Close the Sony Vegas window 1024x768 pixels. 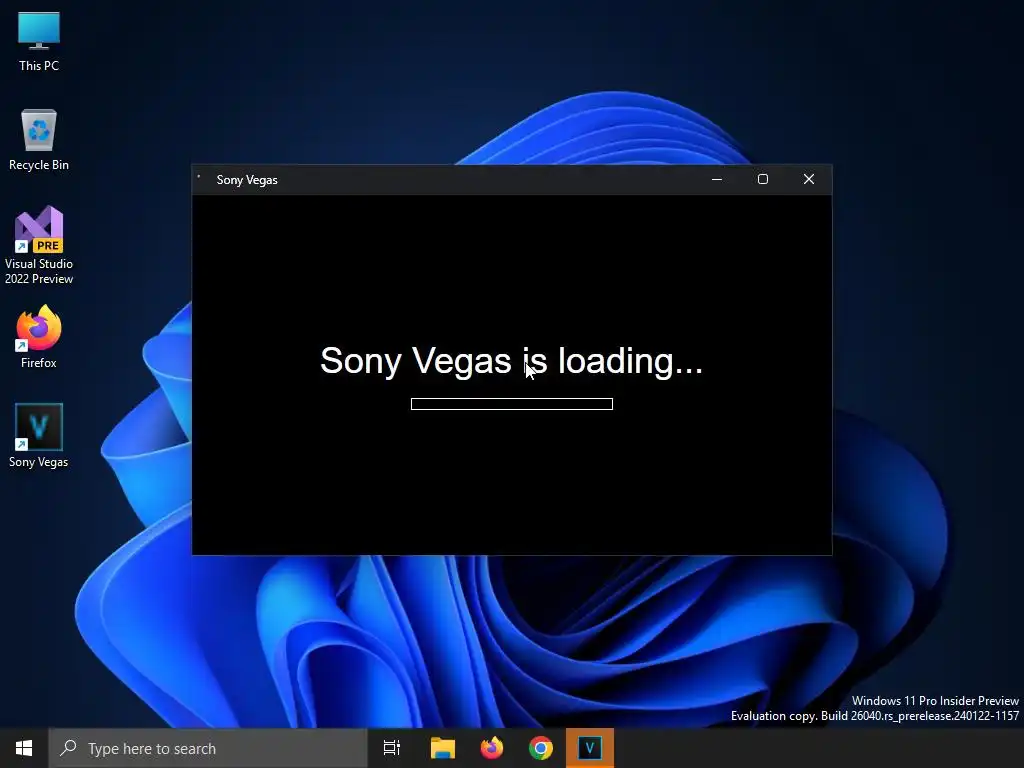(808, 180)
